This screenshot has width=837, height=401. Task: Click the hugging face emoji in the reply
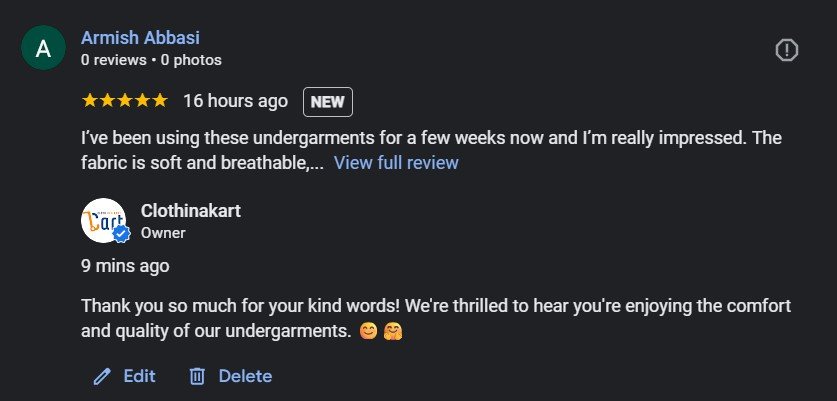tap(391, 329)
